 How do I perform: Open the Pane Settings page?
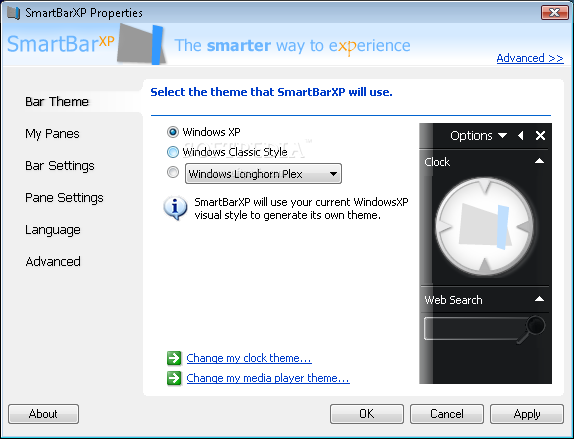pyautogui.click(x=64, y=198)
